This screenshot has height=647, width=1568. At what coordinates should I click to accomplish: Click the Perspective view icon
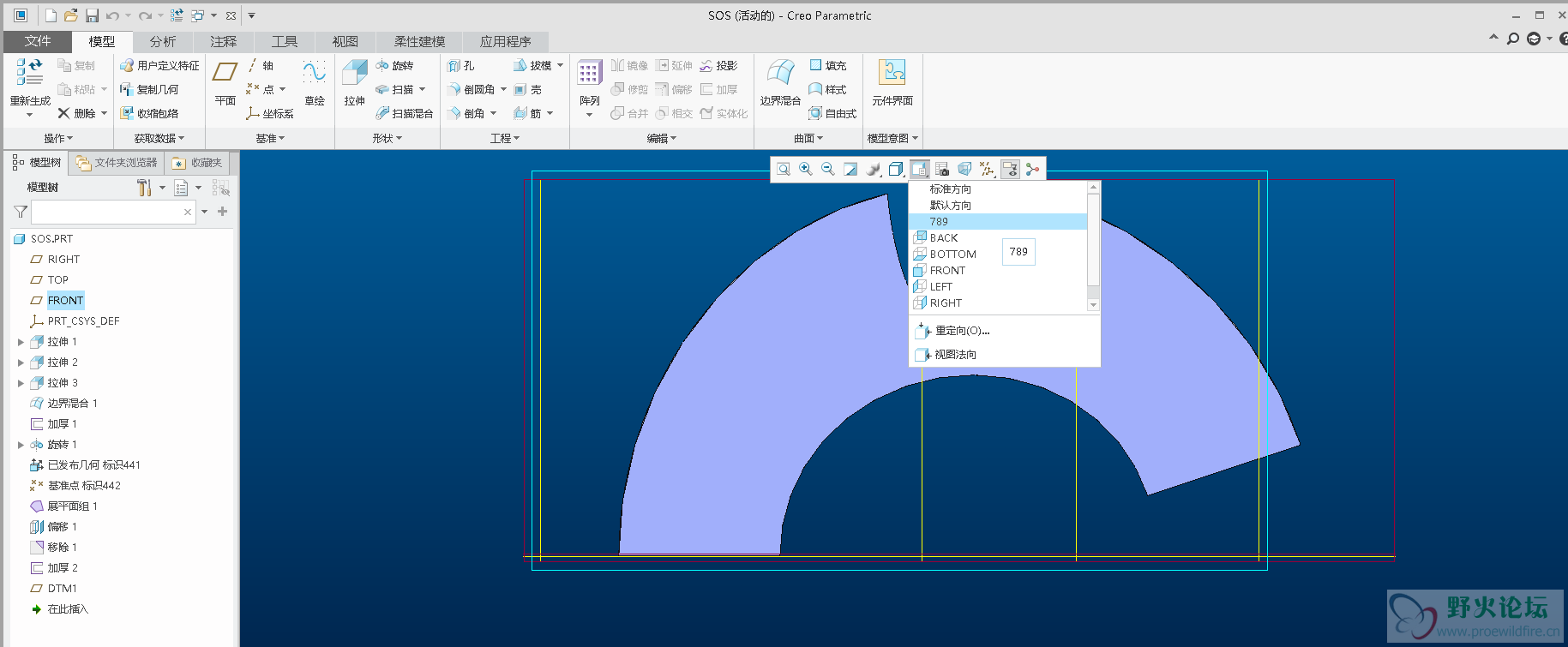click(964, 169)
